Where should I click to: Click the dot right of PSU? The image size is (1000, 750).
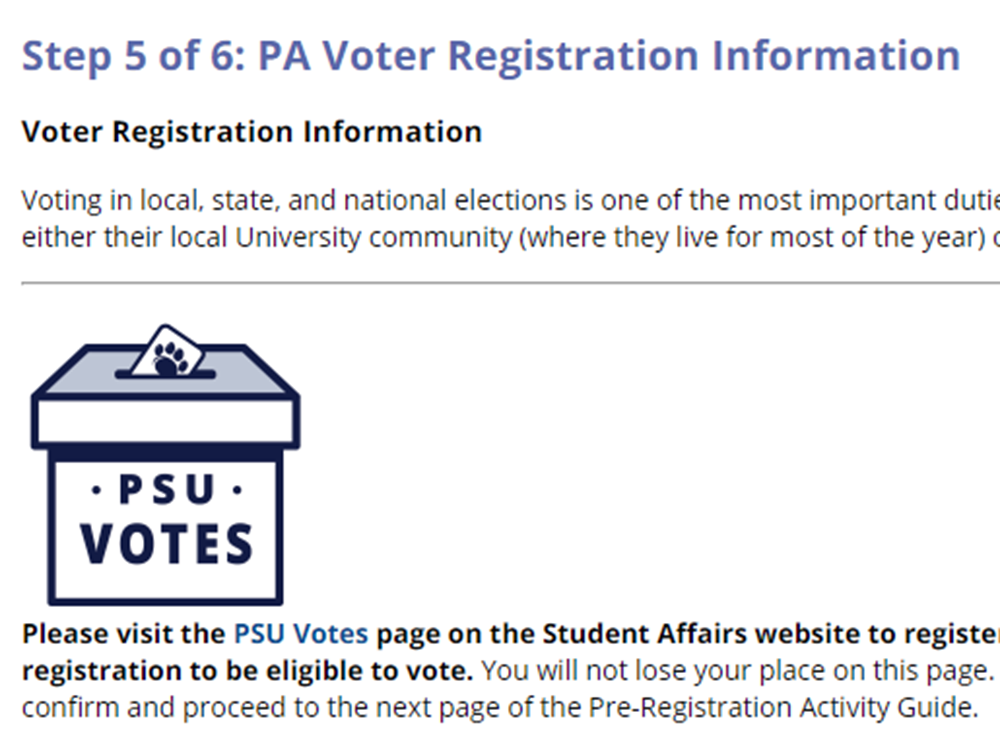point(237,491)
